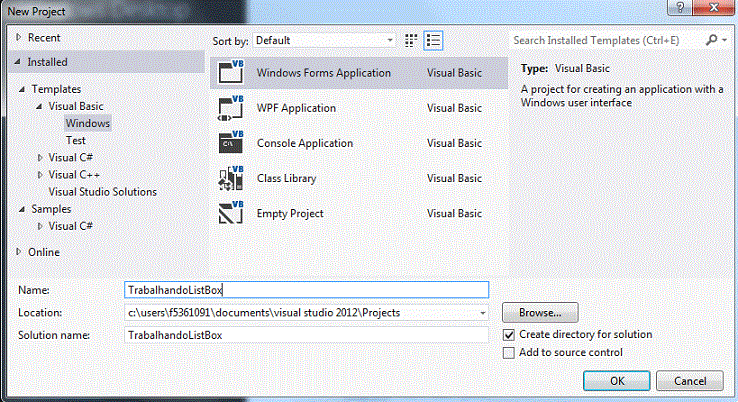Collapse the Samples tree node
738x402 pixels.
pos(22,209)
